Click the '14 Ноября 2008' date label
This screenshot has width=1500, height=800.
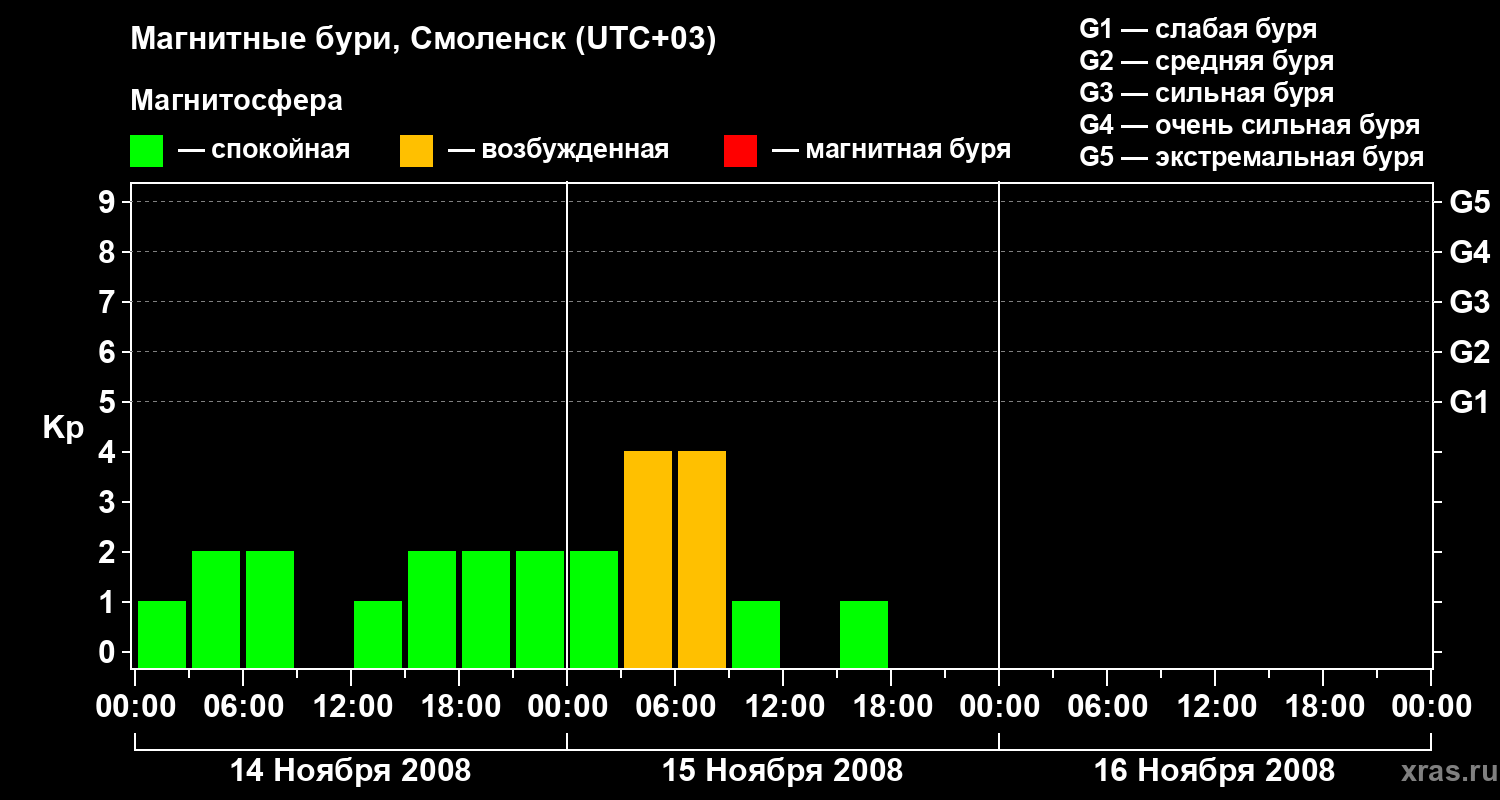[x=350, y=771]
